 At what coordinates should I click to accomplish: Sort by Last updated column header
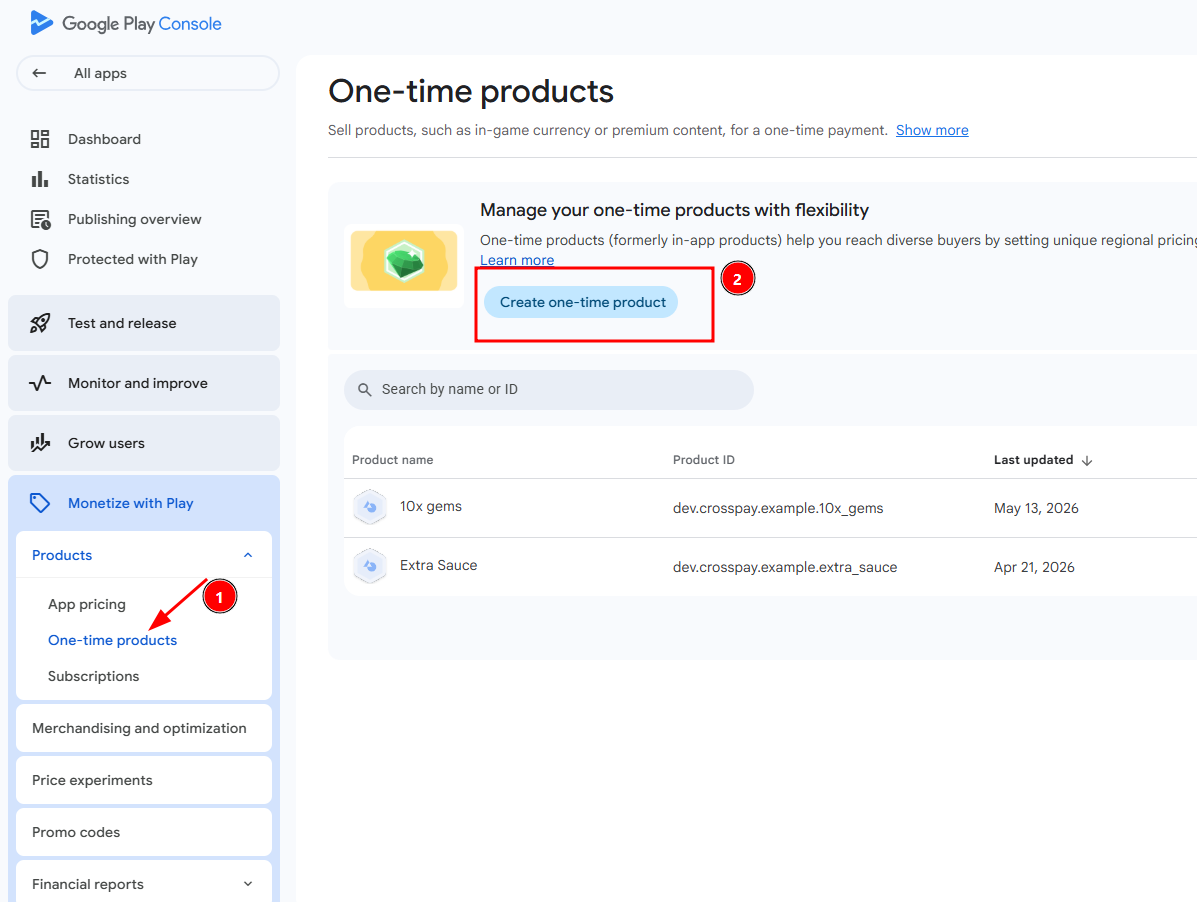click(x=1034, y=460)
